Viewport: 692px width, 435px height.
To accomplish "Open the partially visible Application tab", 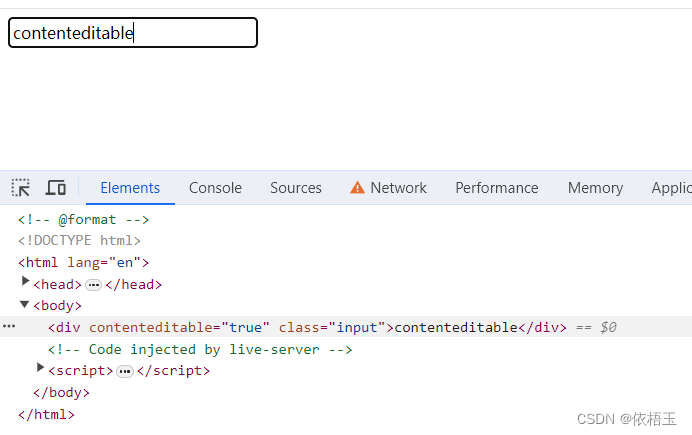I will [x=671, y=188].
